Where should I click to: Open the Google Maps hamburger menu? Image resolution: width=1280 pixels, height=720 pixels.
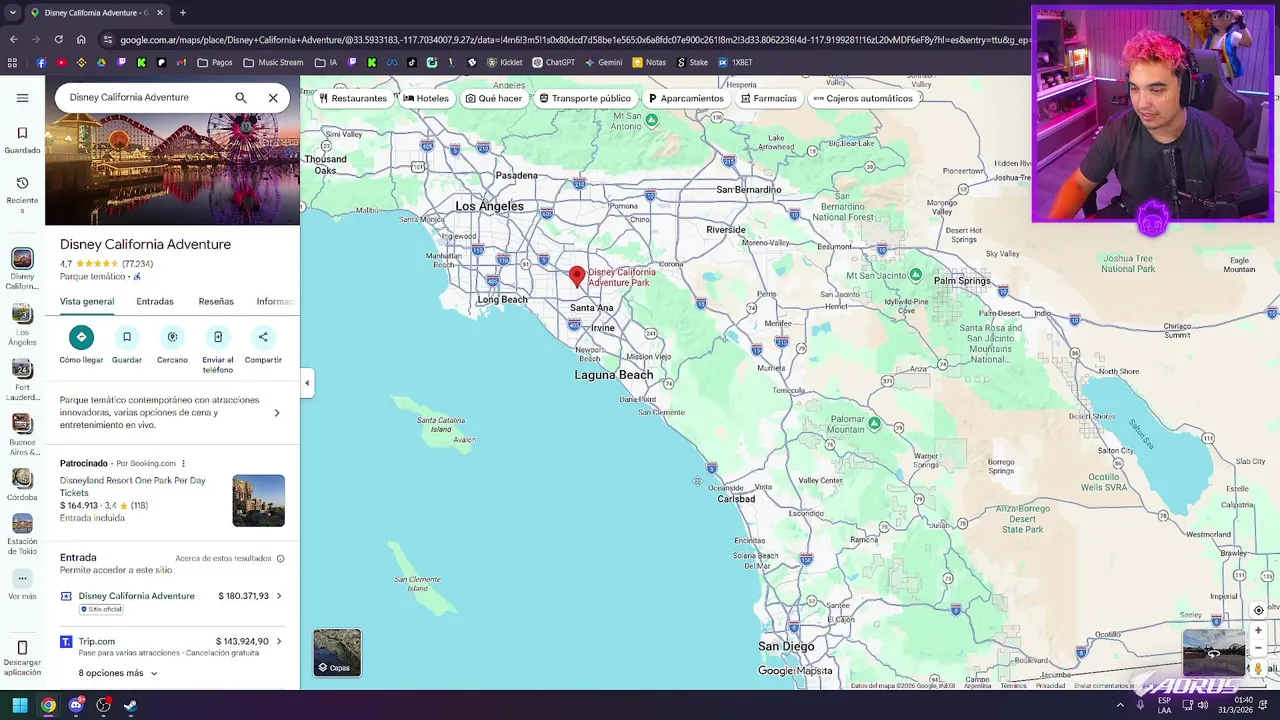click(x=22, y=98)
